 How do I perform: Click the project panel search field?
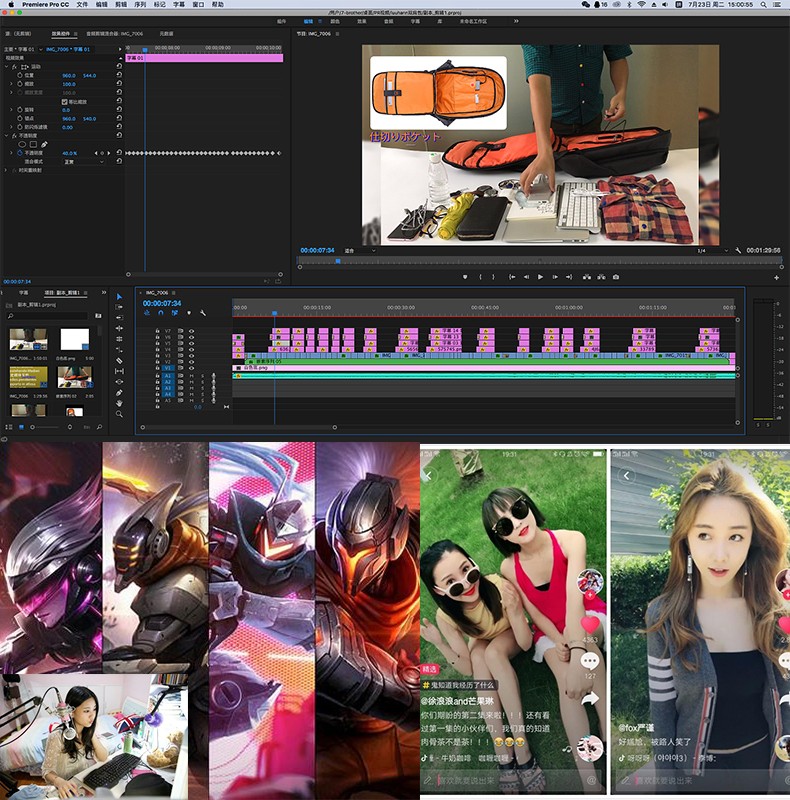click(x=49, y=316)
